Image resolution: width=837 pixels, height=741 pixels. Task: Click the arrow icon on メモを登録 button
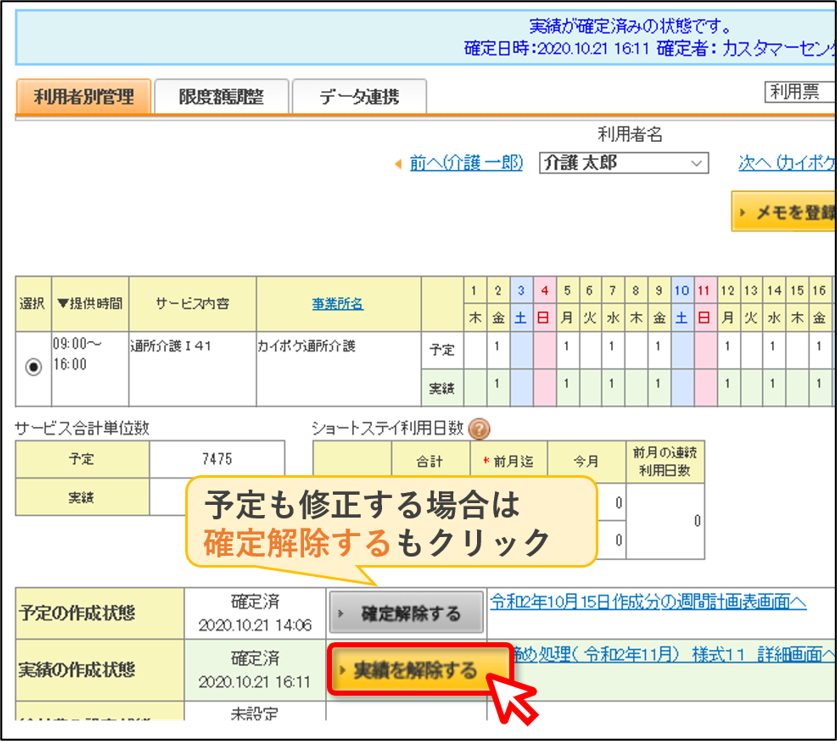click(742, 212)
